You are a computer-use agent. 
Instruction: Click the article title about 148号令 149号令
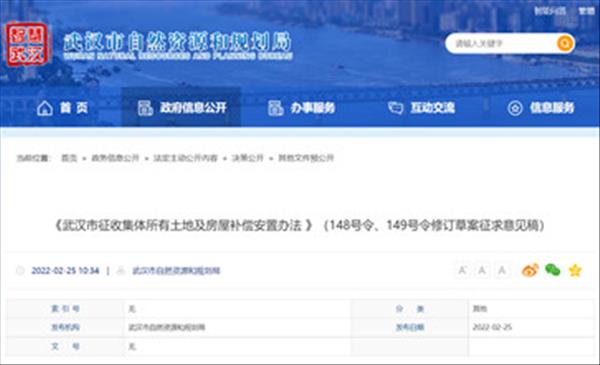tap(300, 225)
